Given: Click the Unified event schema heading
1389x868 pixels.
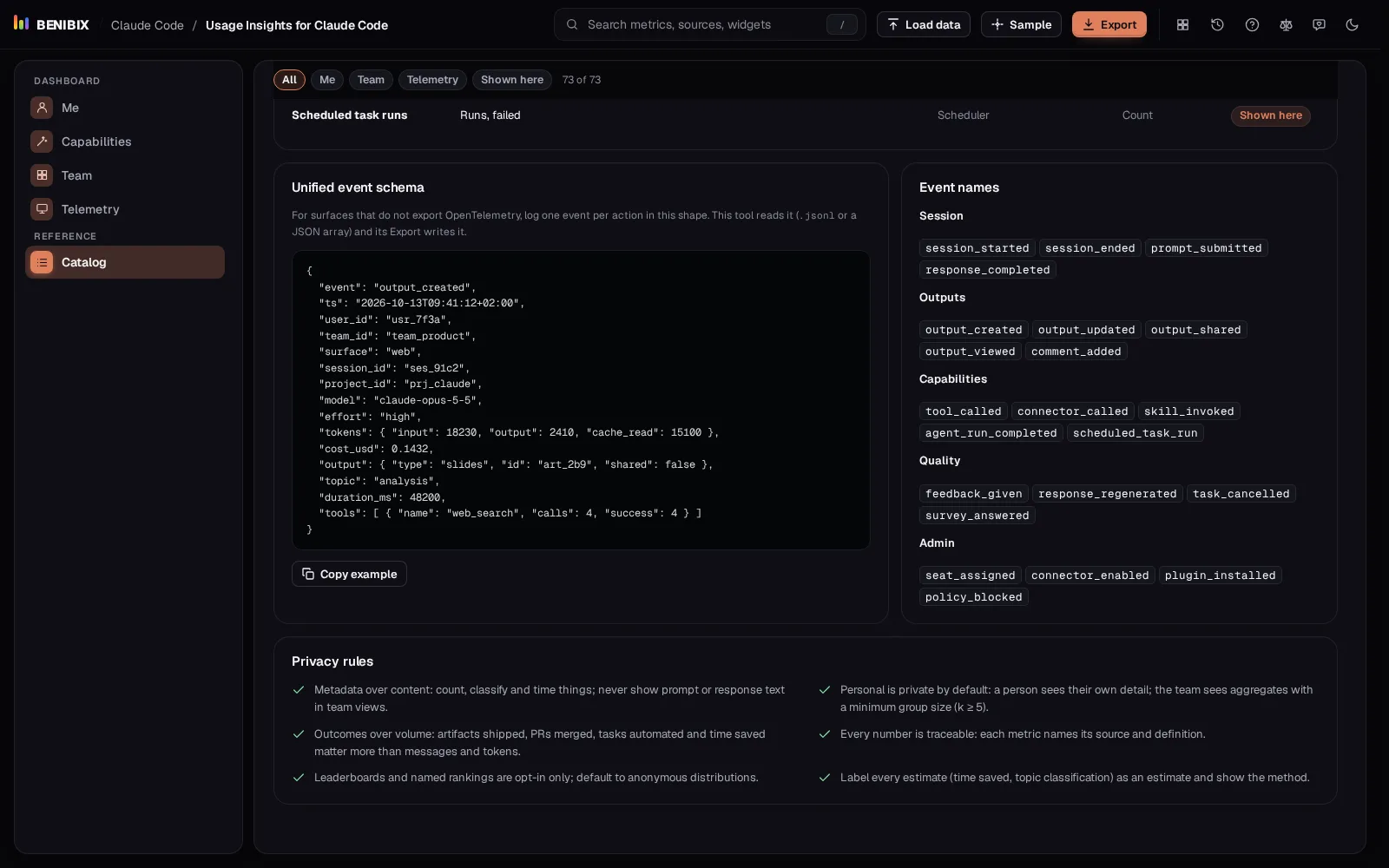Looking at the screenshot, I should coord(358,187).
